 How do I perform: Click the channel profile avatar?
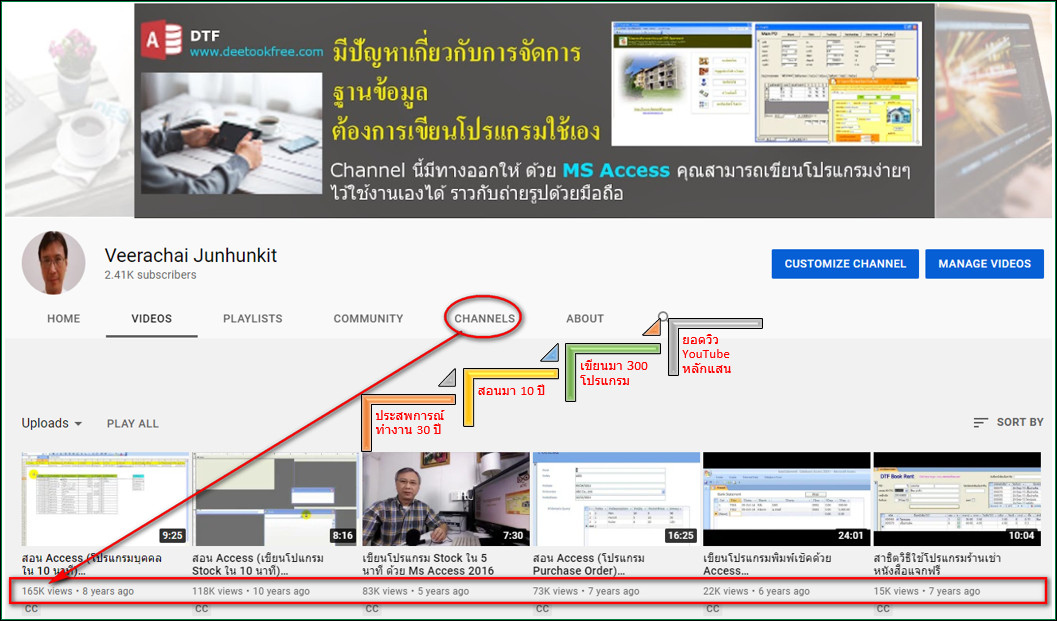point(53,263)
